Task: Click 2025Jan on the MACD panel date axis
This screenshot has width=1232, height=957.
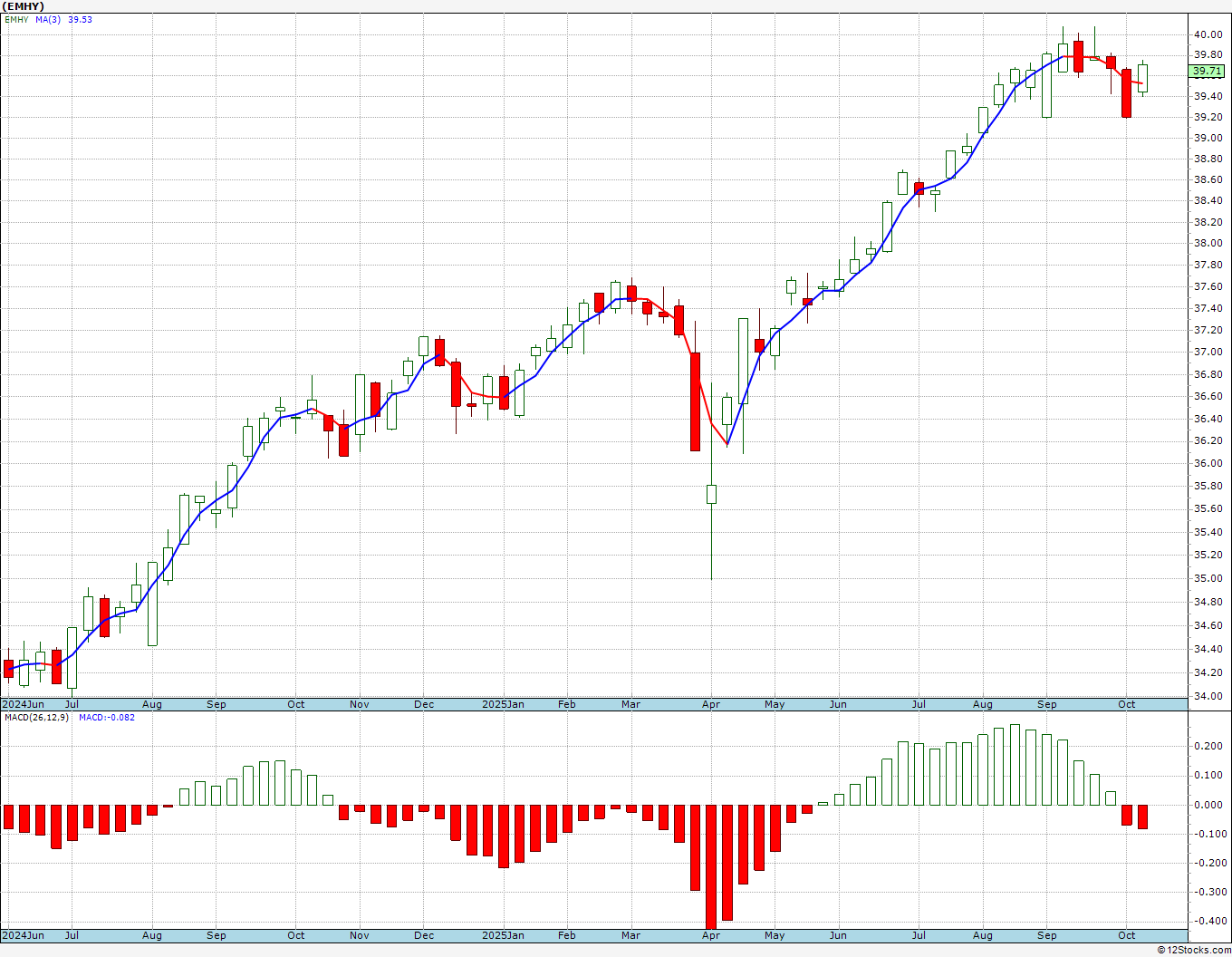Action: 503,935
